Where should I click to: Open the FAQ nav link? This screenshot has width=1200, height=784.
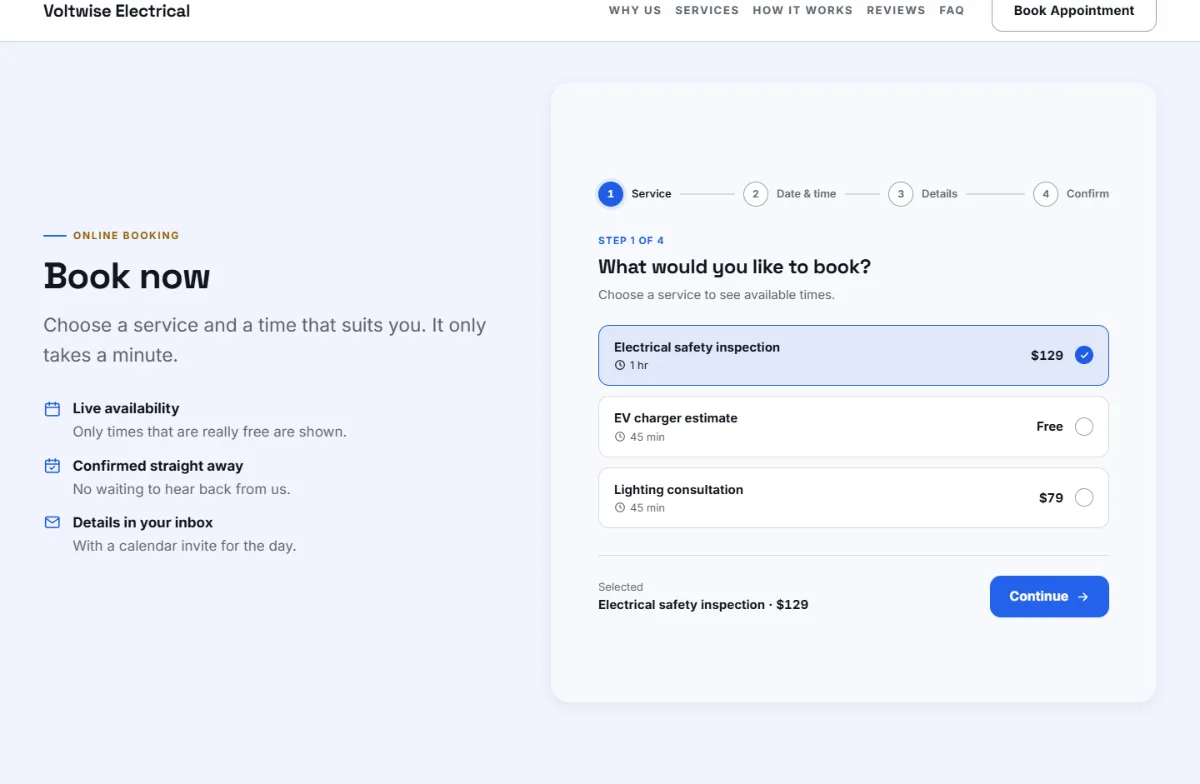(x=952, y=10)
